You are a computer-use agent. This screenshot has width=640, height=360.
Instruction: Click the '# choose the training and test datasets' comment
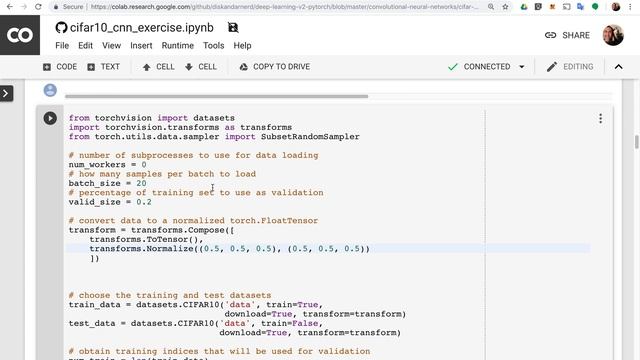click(x=170, y=295)
